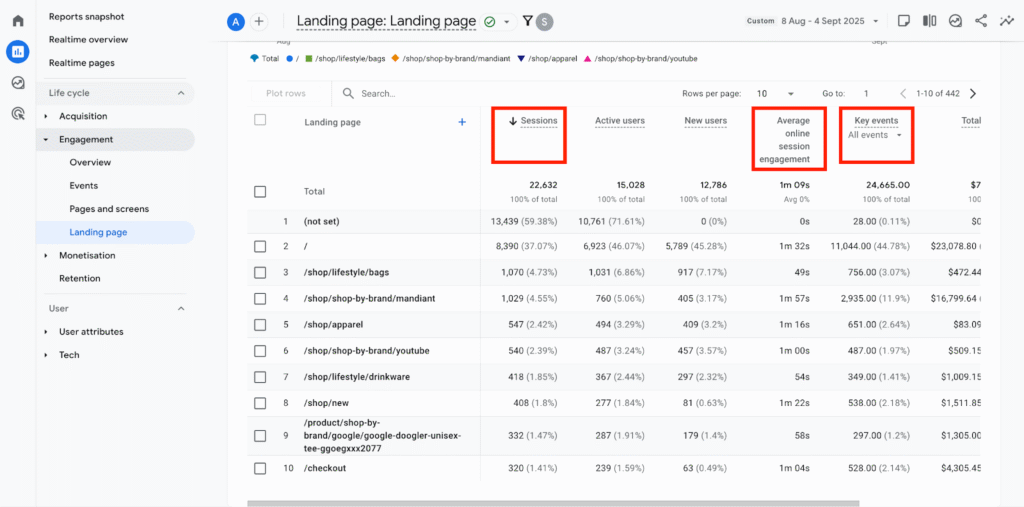
Task: Tick the header select-all checkbox
Action: (x=260, y=120)
